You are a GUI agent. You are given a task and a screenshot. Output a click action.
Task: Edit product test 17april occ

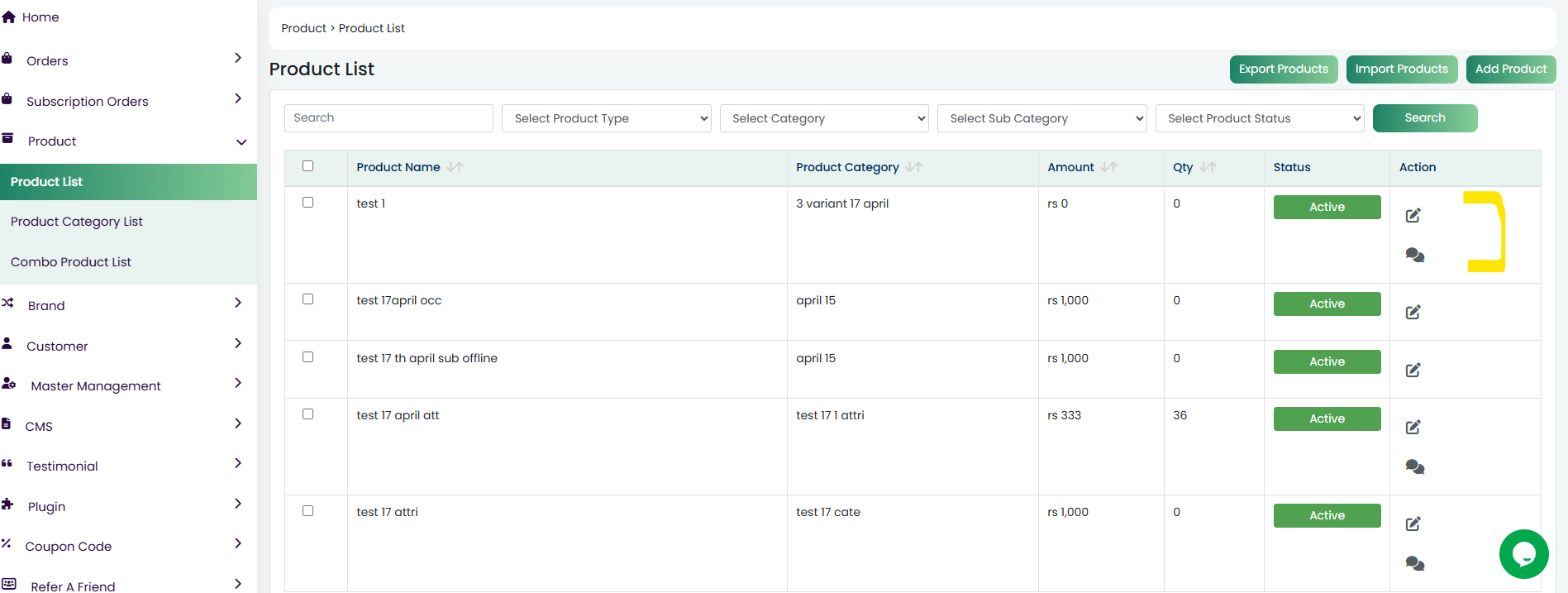pyautogui.click(x=1413, y=312)
